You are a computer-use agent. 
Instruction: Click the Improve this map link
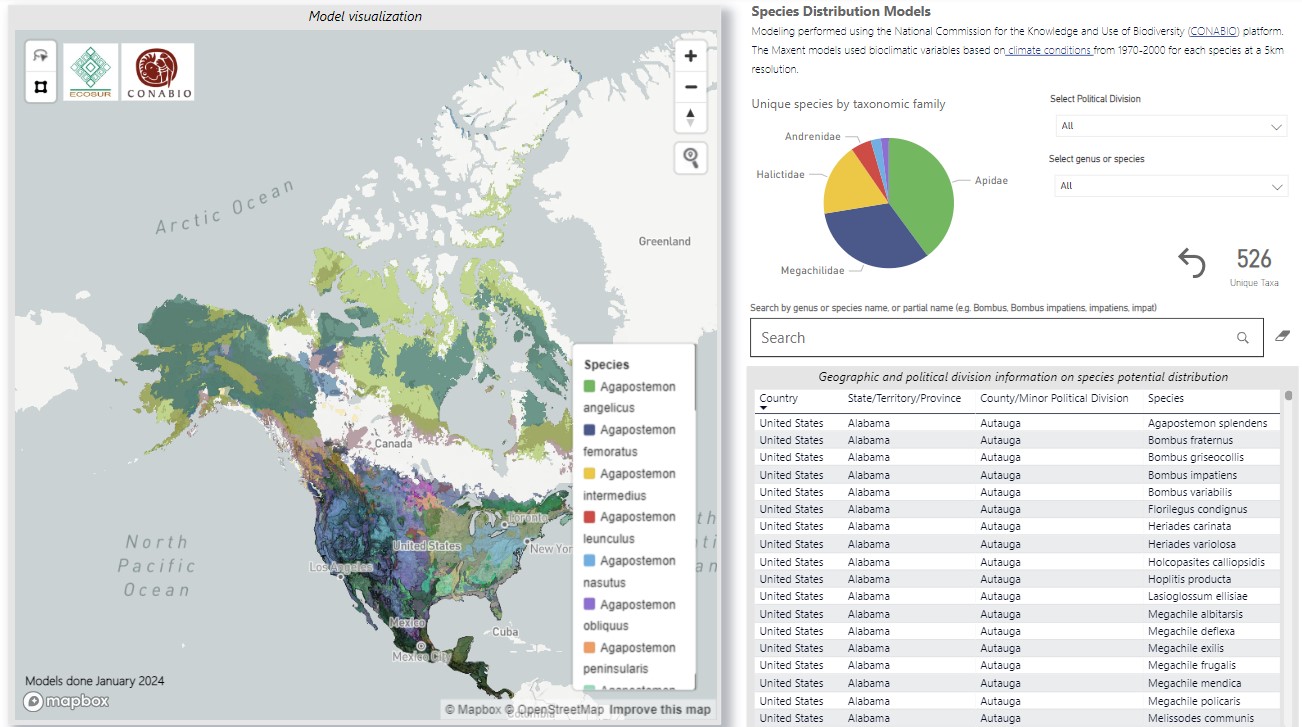(660, 709)
